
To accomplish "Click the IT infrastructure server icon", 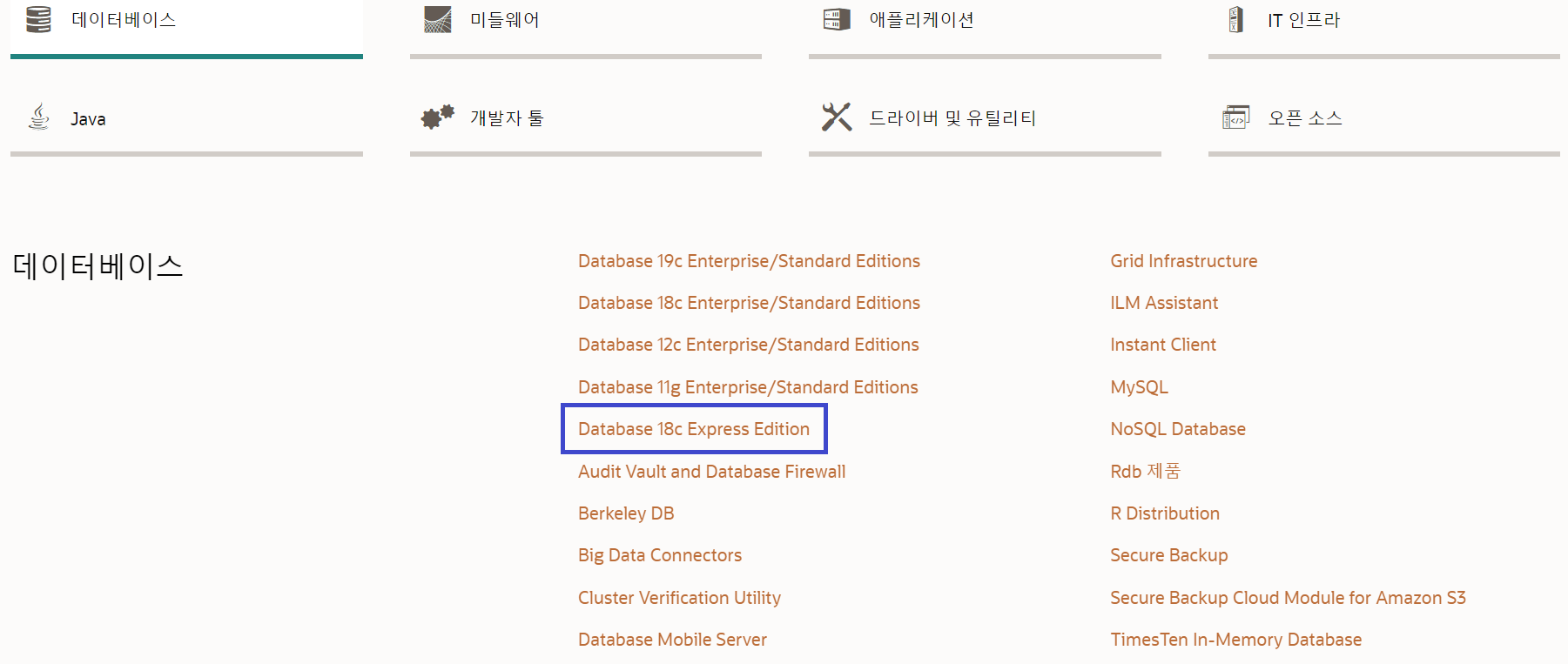I will (1235, 19).
